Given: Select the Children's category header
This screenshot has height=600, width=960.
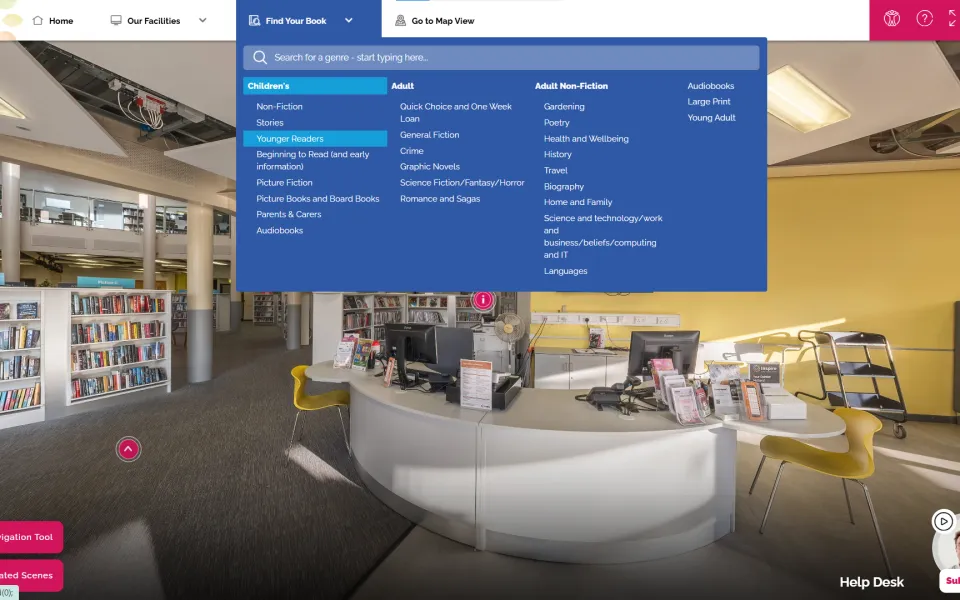Looking at the screenshot, I should click(x=268, y=86).
